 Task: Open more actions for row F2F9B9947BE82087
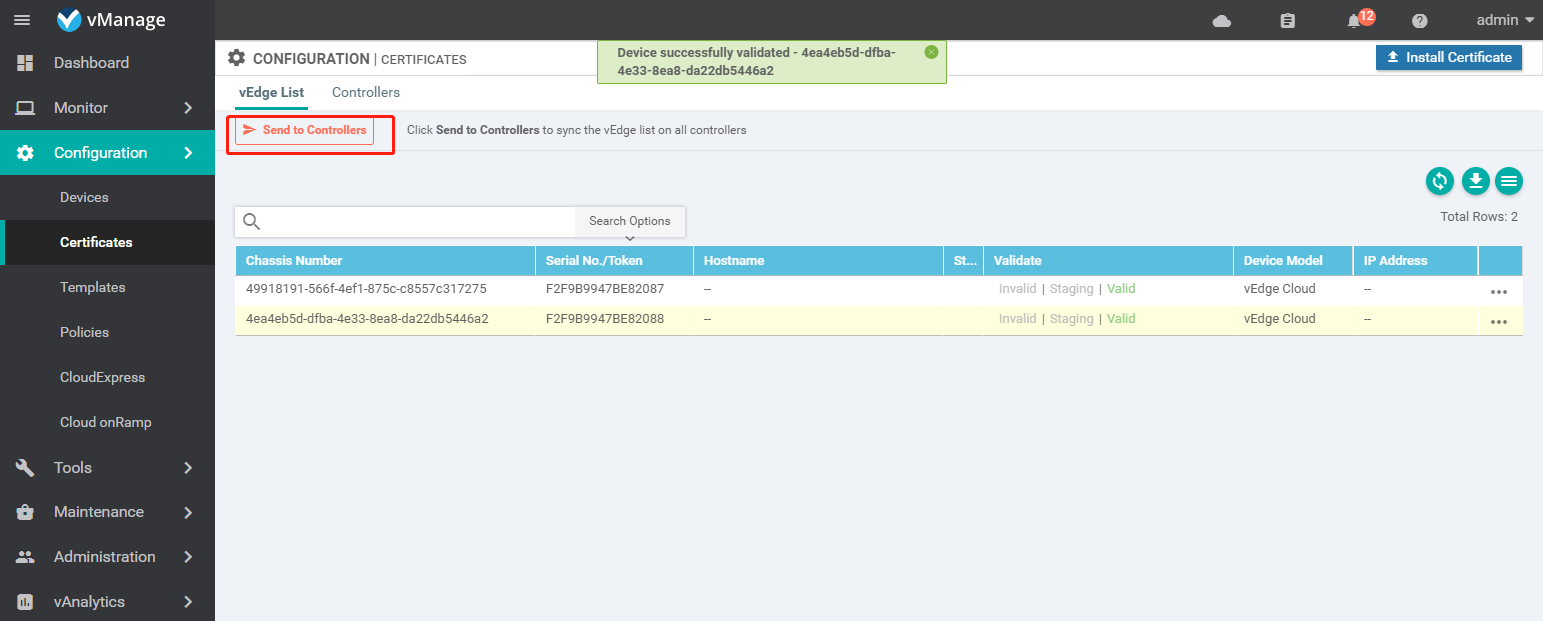1498,292
